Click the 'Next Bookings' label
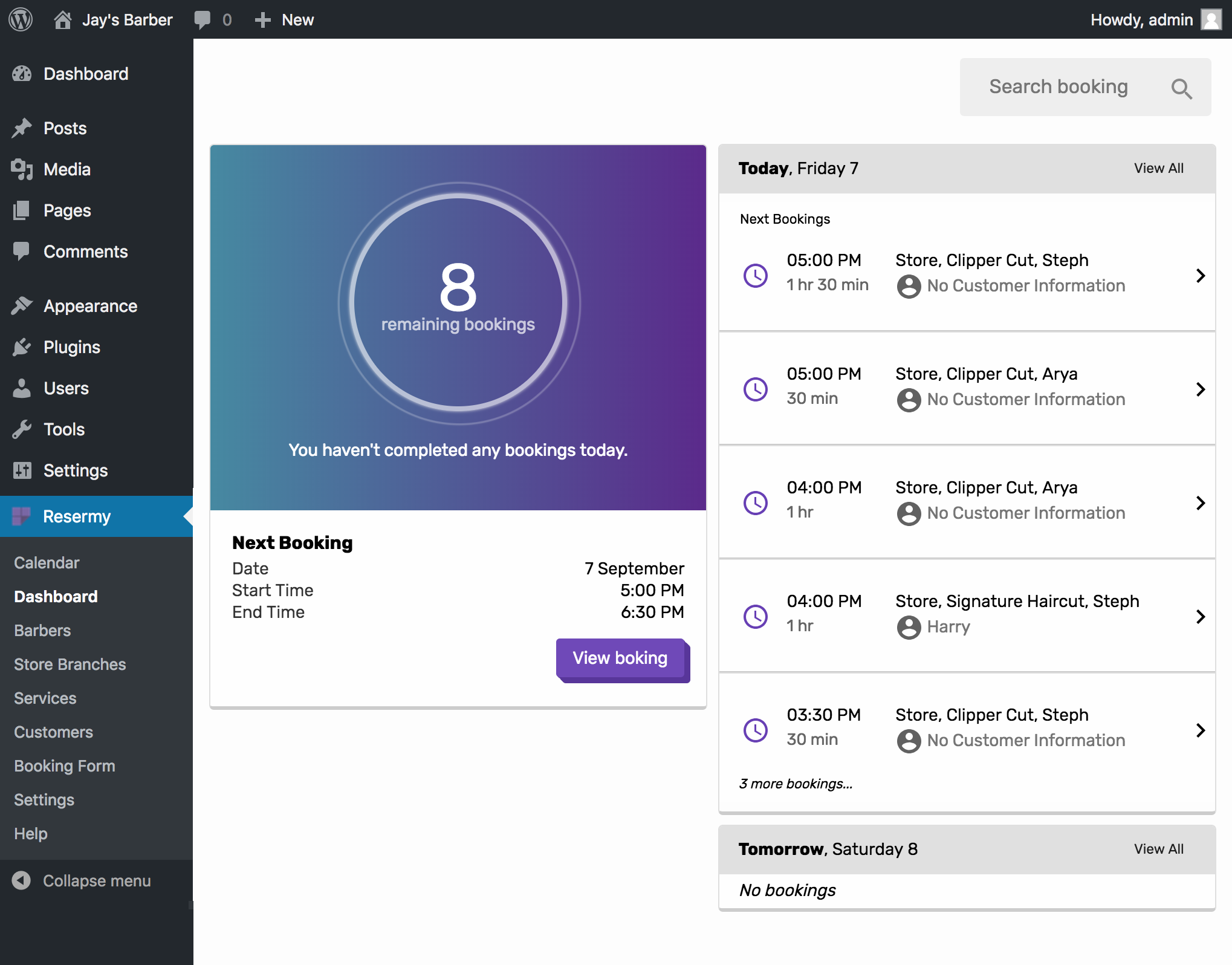The width and height of the screenshot is (1232, 965). click(x=785, y=219)
